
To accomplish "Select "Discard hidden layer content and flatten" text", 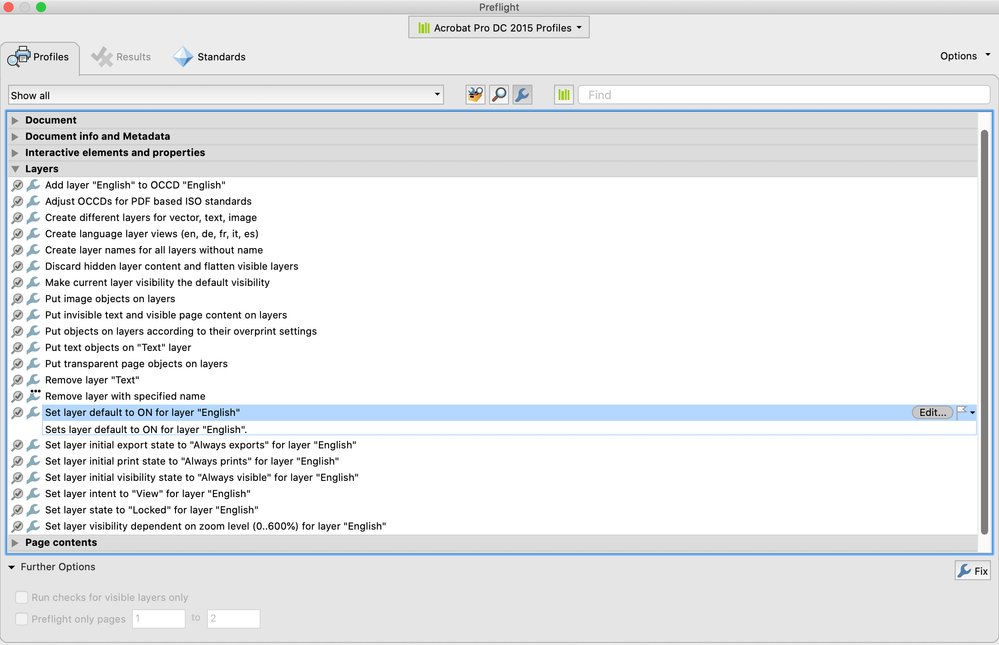I will (171, 266).
